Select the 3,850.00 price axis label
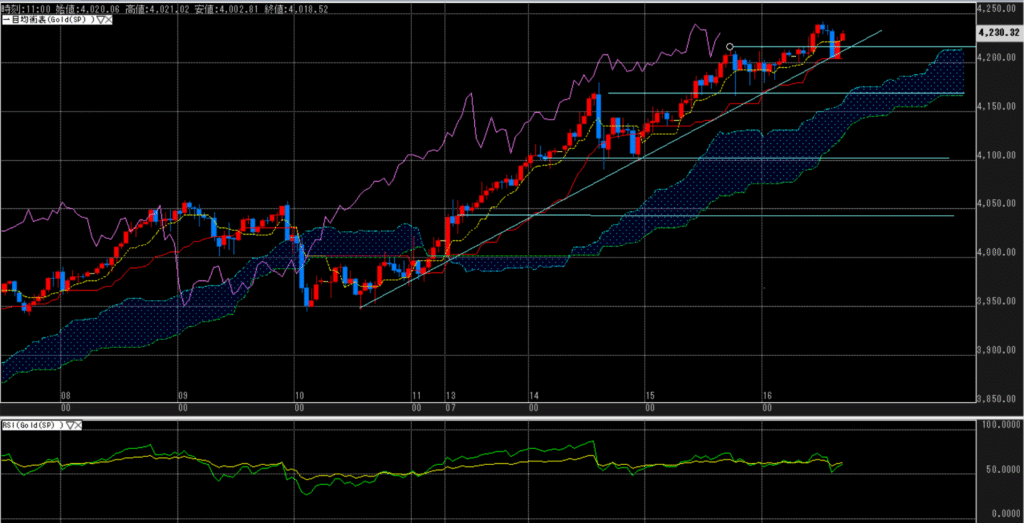Screen dimensions: 1024x523 pos(995,400)
